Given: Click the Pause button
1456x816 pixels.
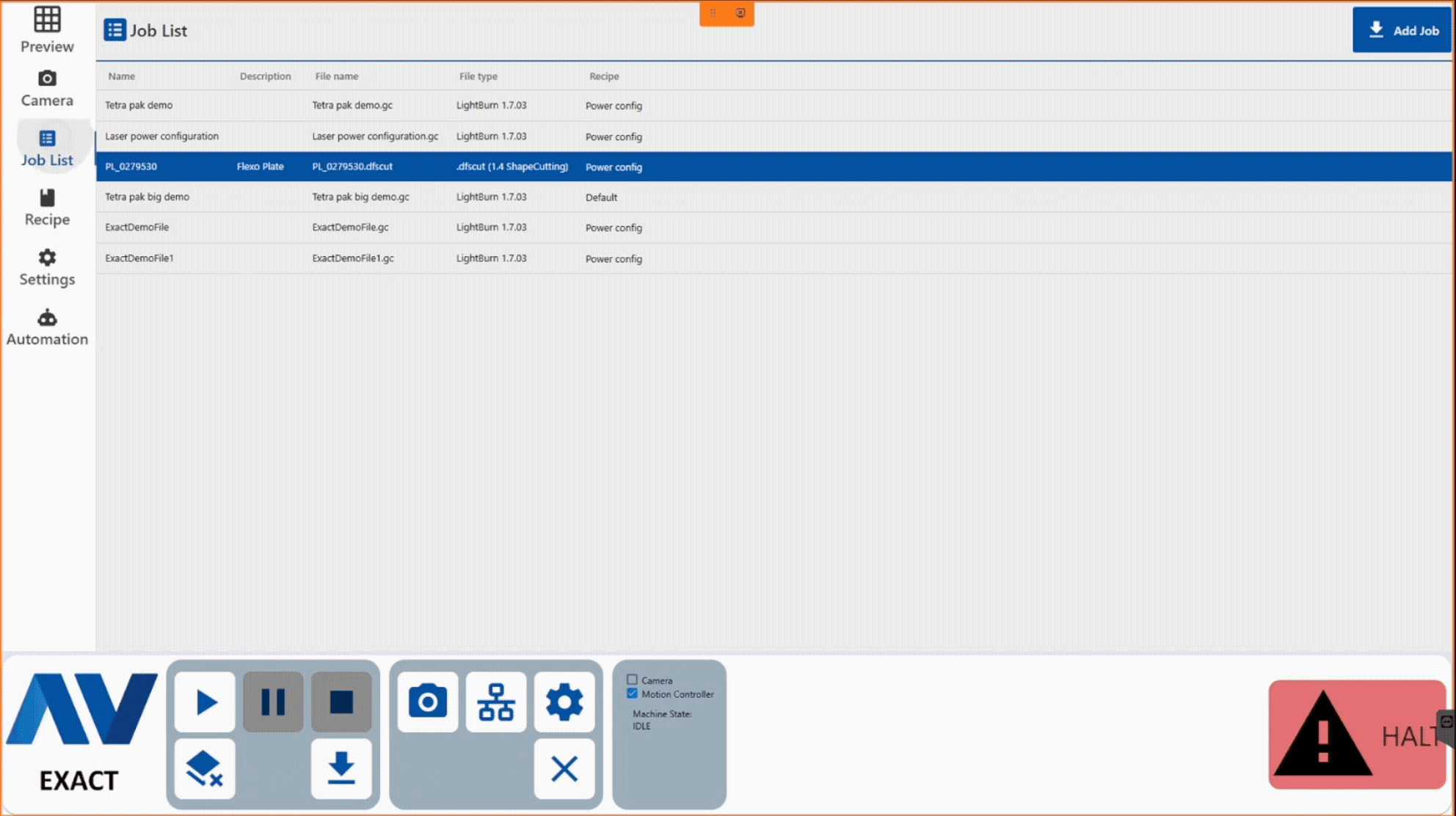Looking at the screenshot, I should (273, 702).
